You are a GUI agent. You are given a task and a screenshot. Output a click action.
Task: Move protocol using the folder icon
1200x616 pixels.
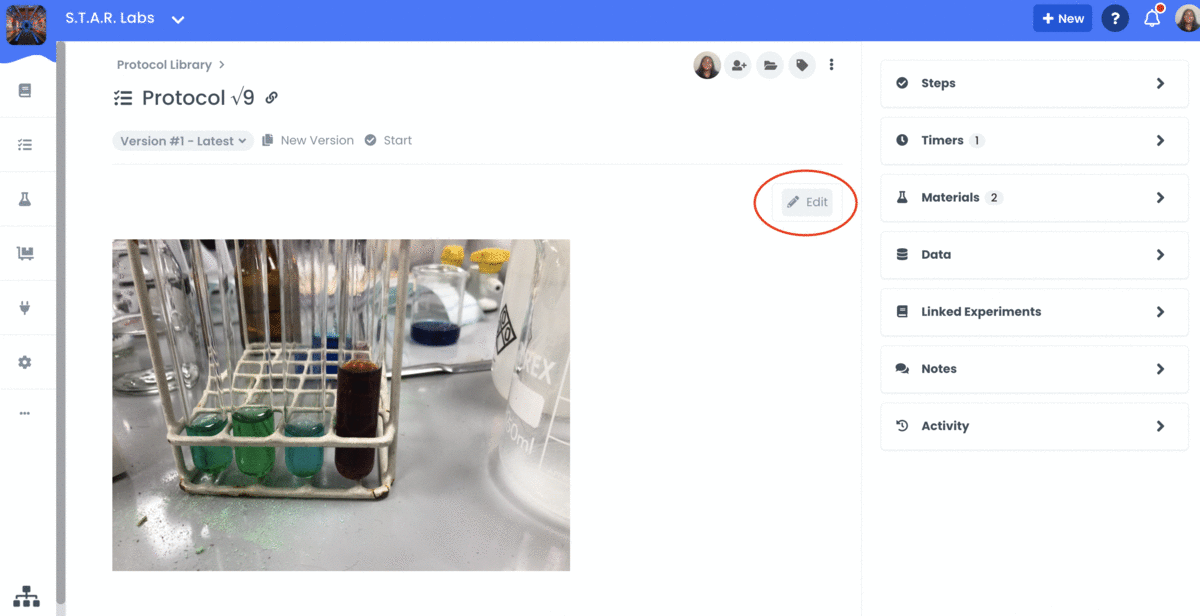pos(770,64)
